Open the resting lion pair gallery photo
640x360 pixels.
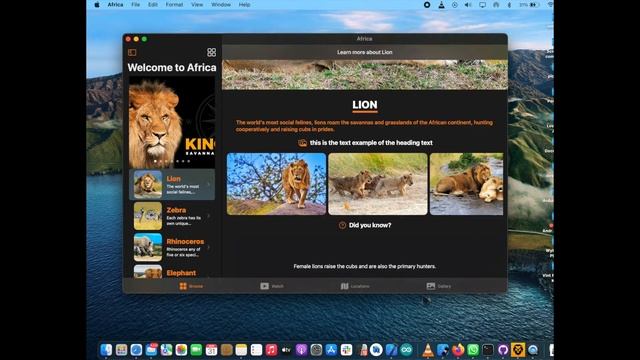pos(467,184)
